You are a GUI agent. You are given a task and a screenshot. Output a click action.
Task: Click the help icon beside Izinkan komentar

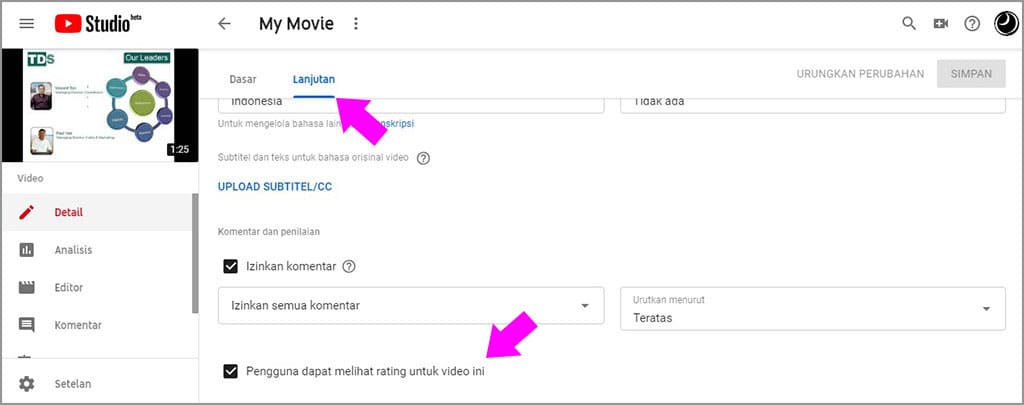349,266
